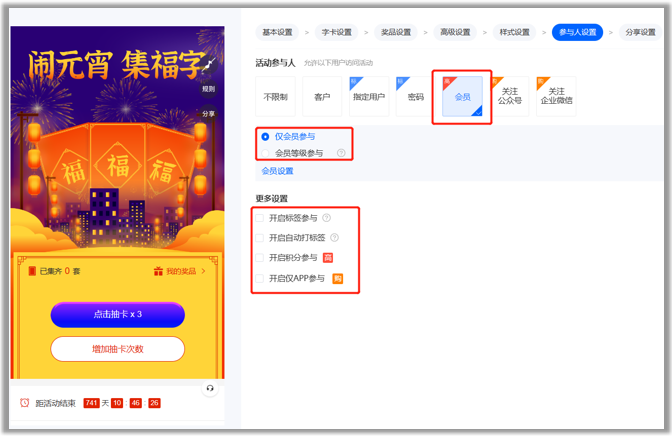Click the 741 days countdown value
The width and height of the screenshot is (672, 436).
click(91, 403)
